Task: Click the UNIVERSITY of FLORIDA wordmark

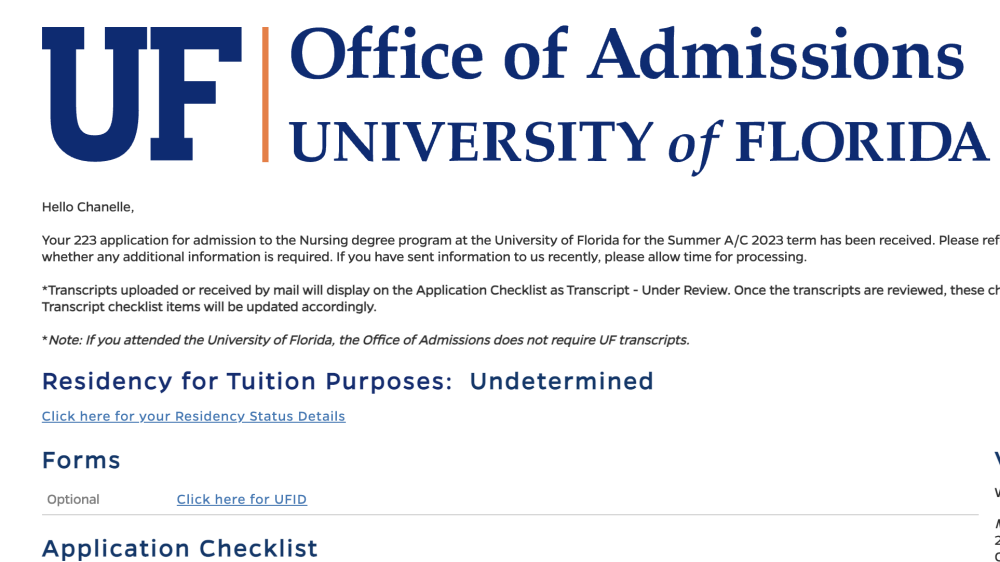Action: point(639,144)
